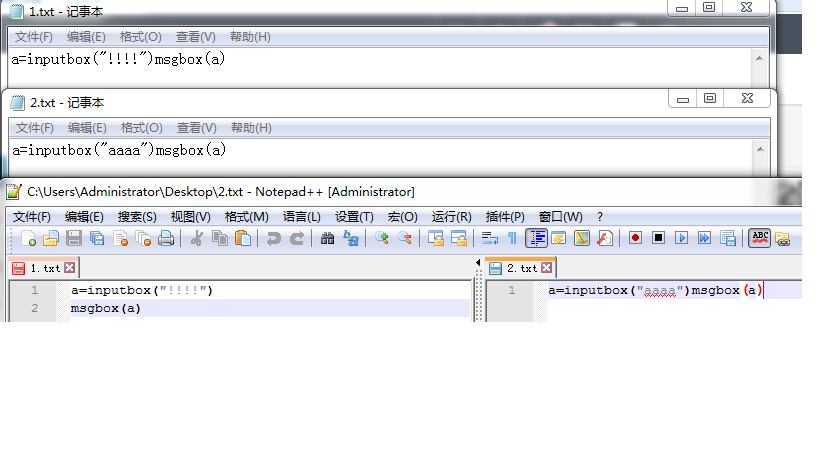Open the Replace dialog icon
Image resolution: width=819 pixels, height=460 pixels.
pyautogui.click(x=350, y=239)
